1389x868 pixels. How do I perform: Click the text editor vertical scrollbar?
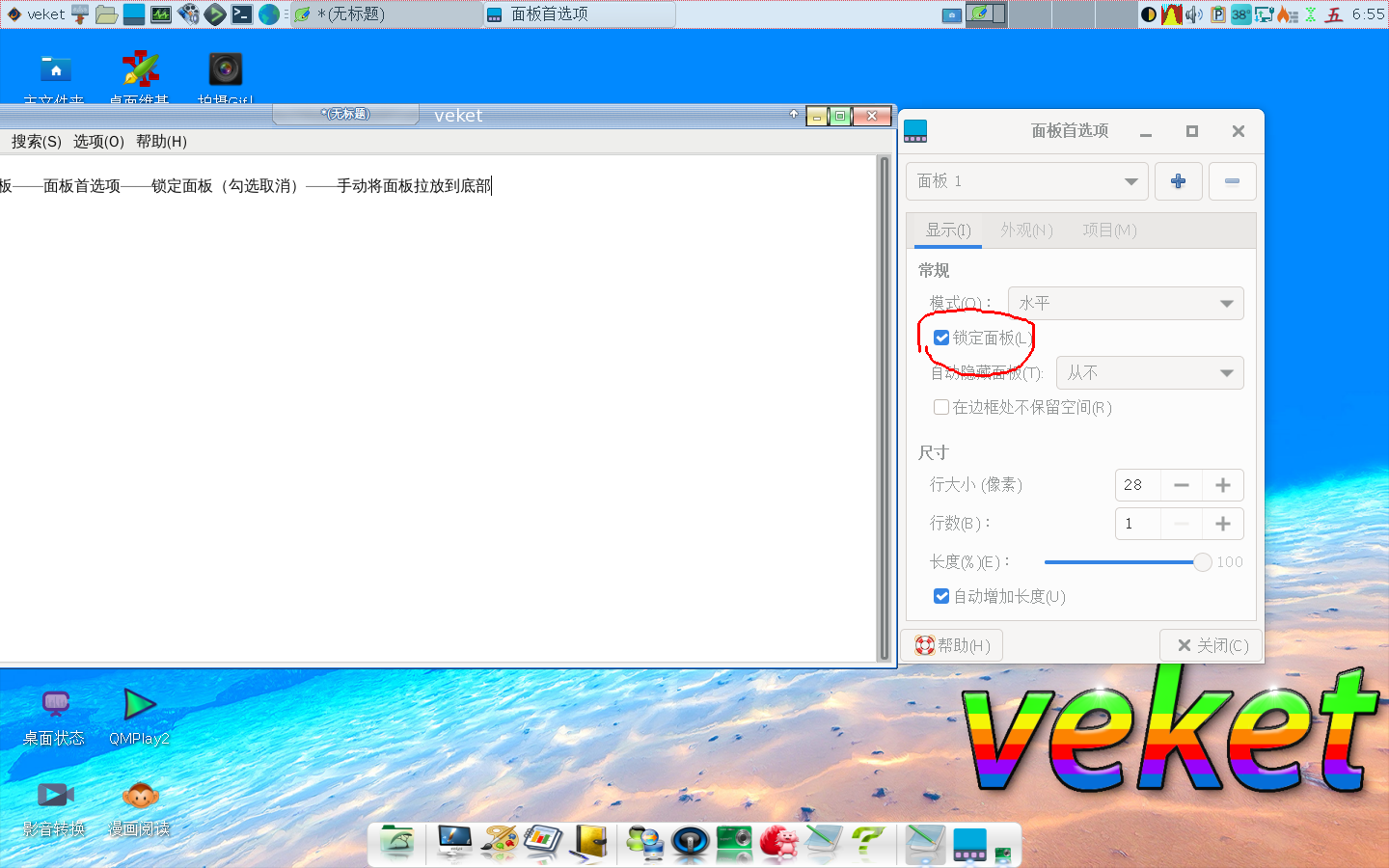(x=884, y=408)
